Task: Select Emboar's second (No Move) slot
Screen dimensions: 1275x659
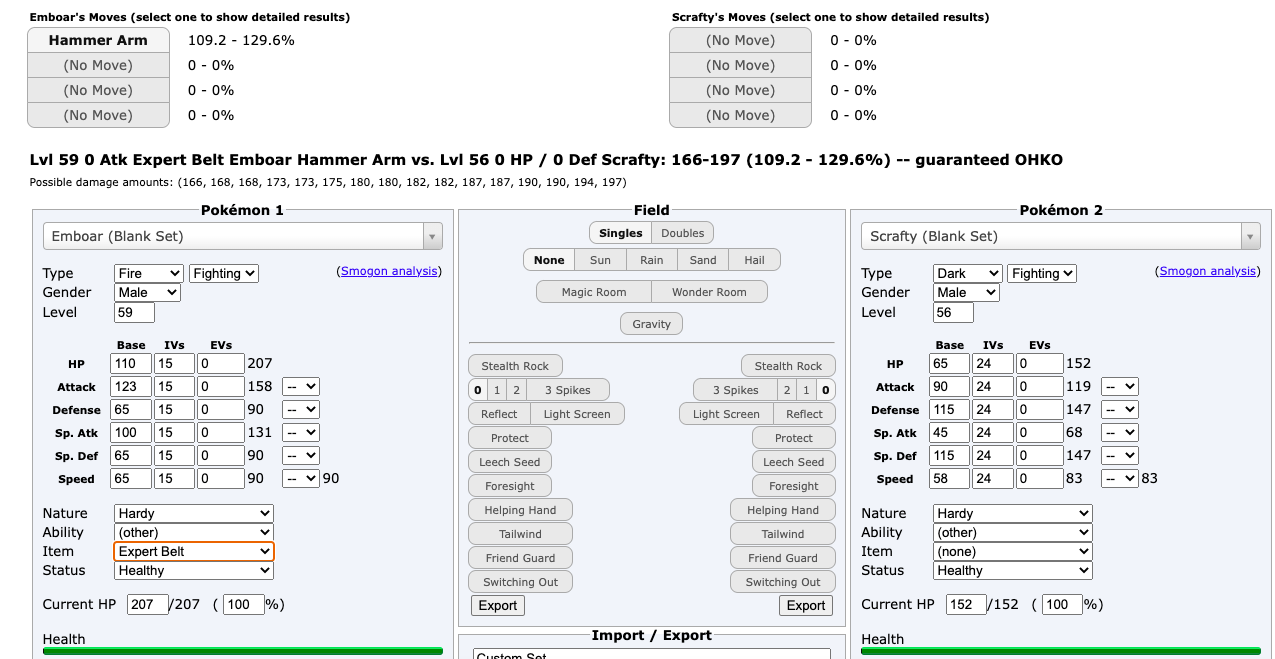Action: (98, 65)
